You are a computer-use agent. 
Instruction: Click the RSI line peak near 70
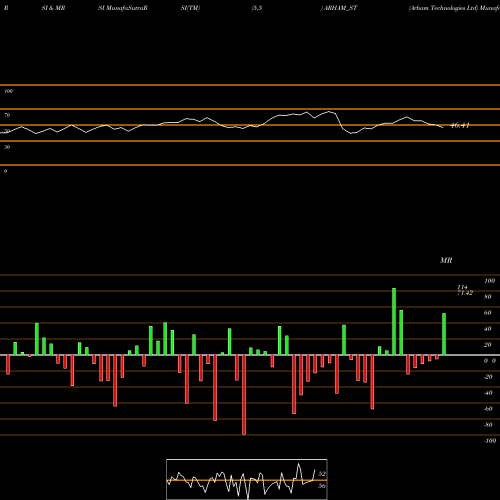tap(329, 112)
